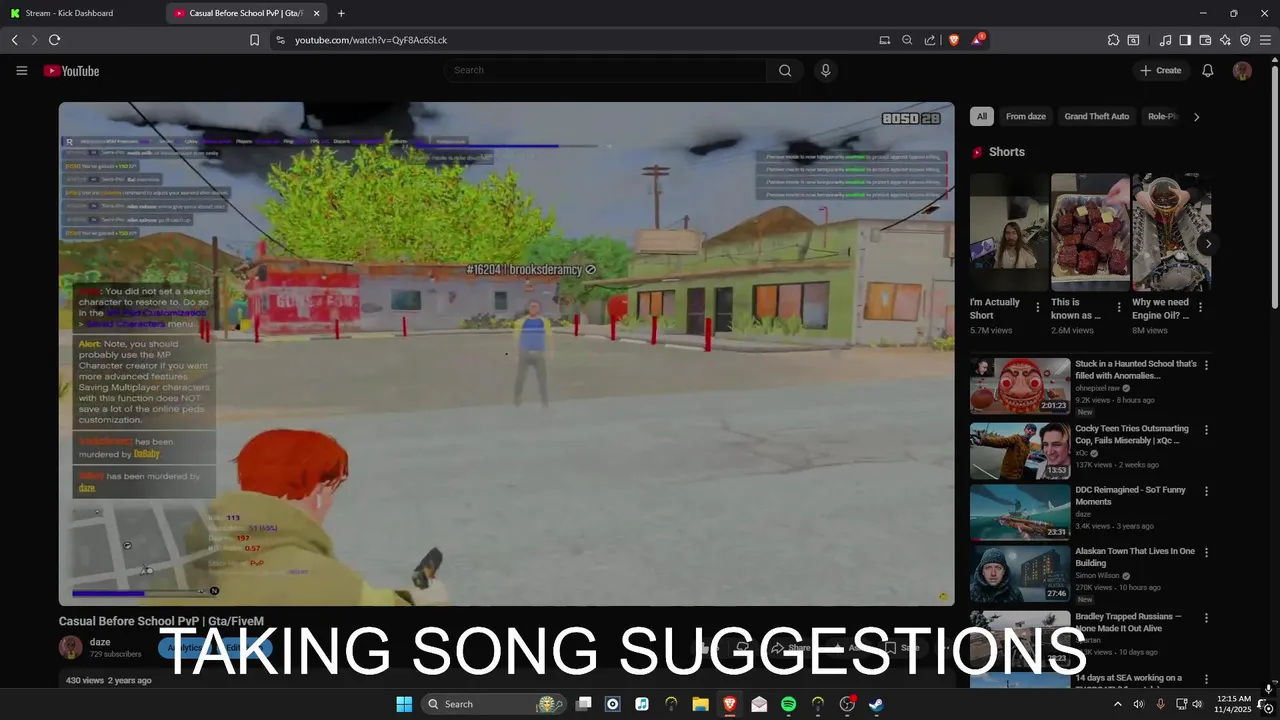The width and height of the screenshot is (1280, 720).
Task: Open Task View on the taskbar
Action: (584, 704)
